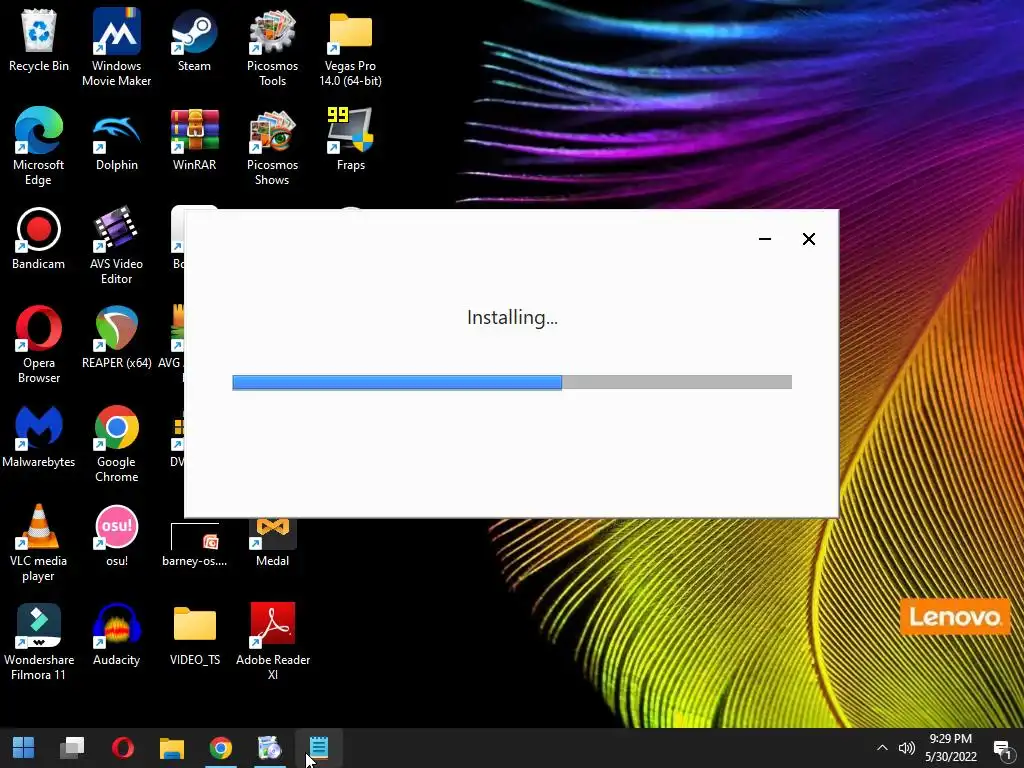Open Task View from the taskbar

pos(72,748)
